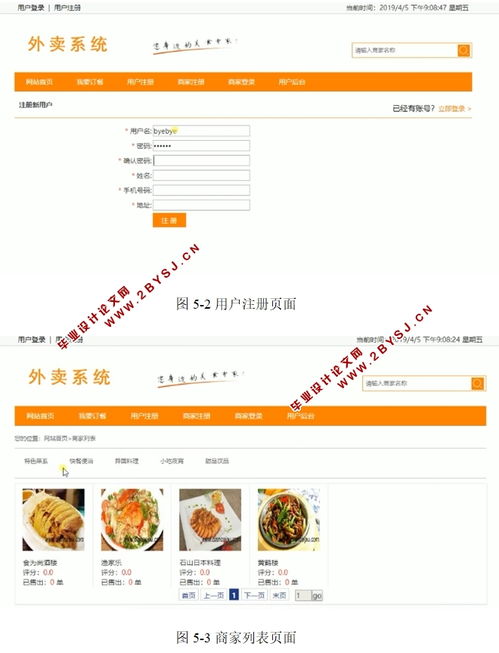
Task: Open the 食为尚酒楼 dish thumbnail
Action: coord(53,520)
